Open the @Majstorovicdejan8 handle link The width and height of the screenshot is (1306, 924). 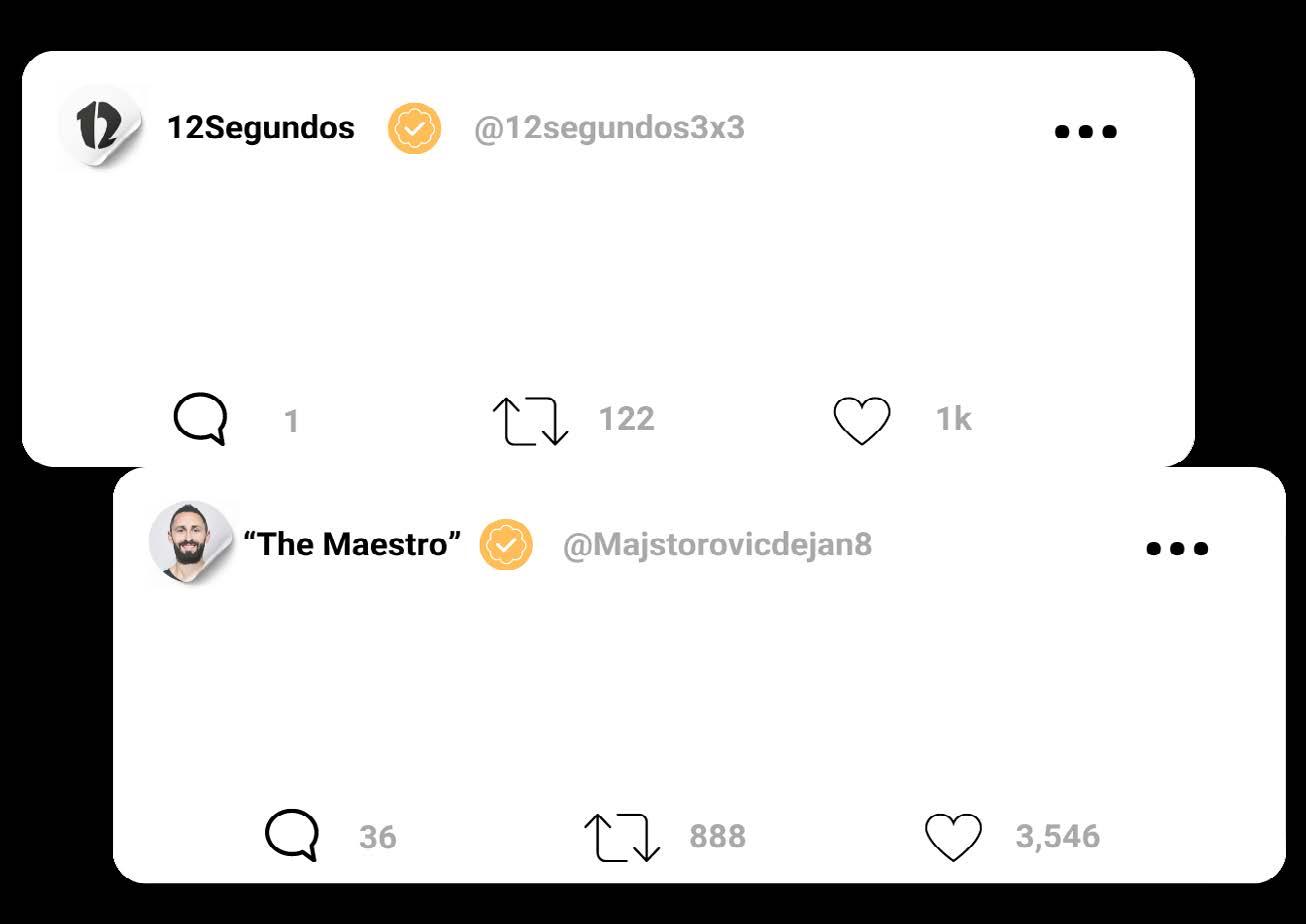coord(717,545)
